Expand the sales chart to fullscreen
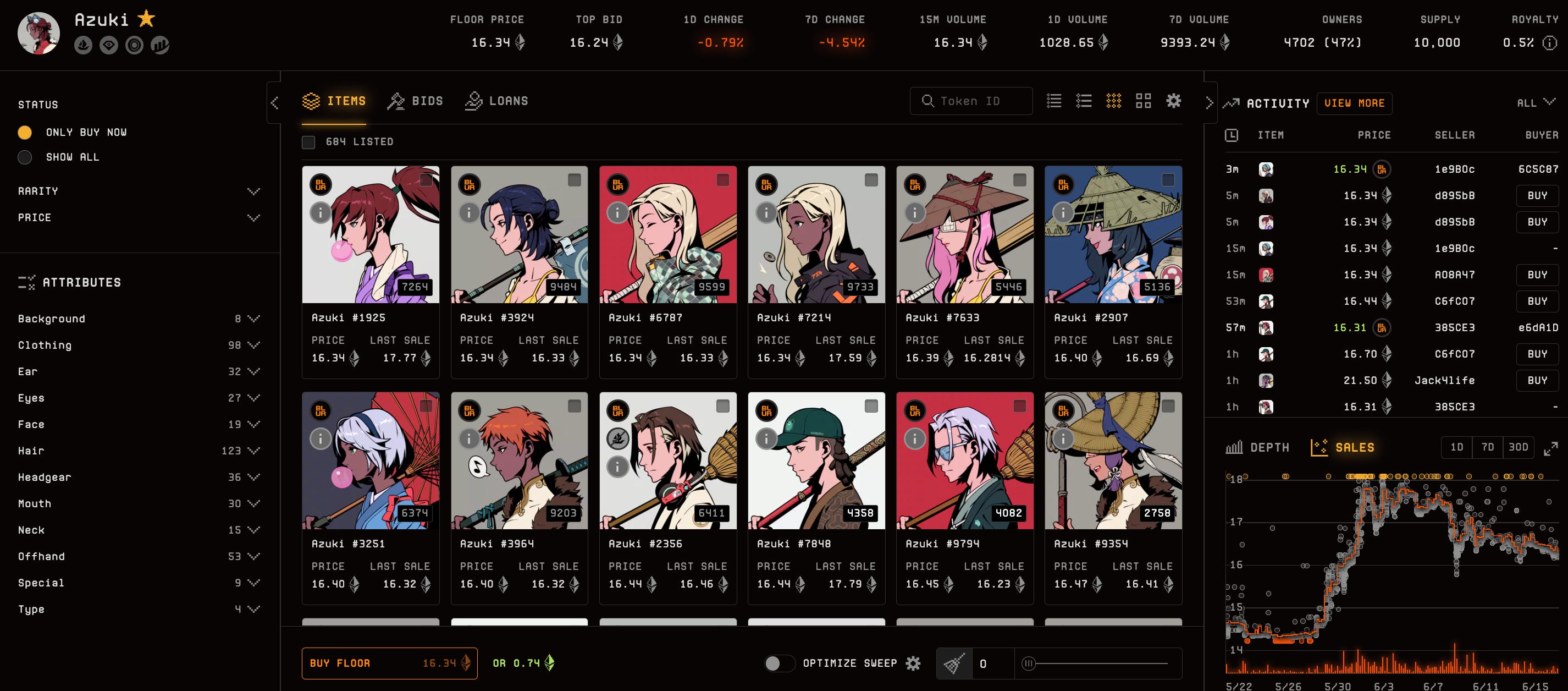1568x691 pixels. [1550, 448]
